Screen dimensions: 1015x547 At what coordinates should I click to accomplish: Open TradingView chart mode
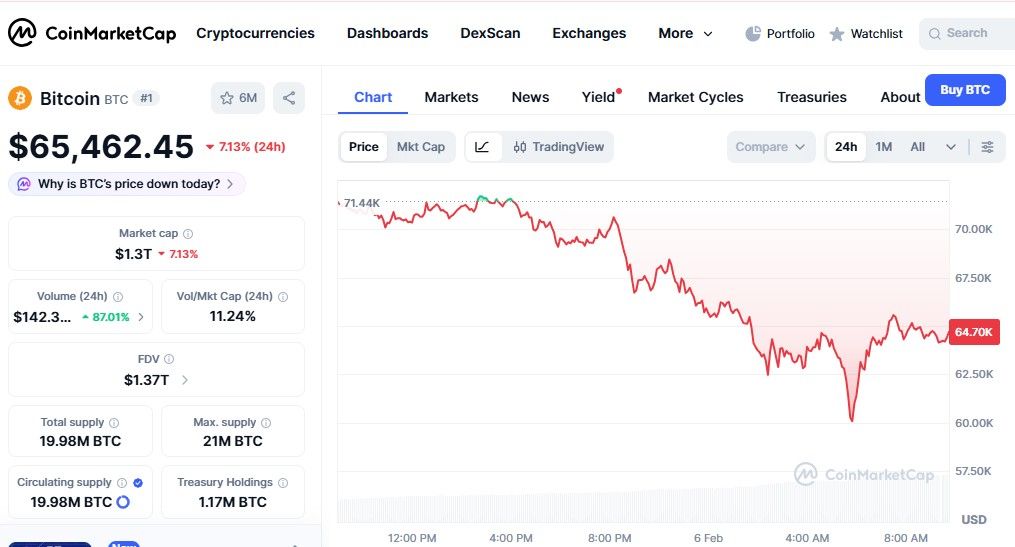pyautogui.click(x=558, y=147)
